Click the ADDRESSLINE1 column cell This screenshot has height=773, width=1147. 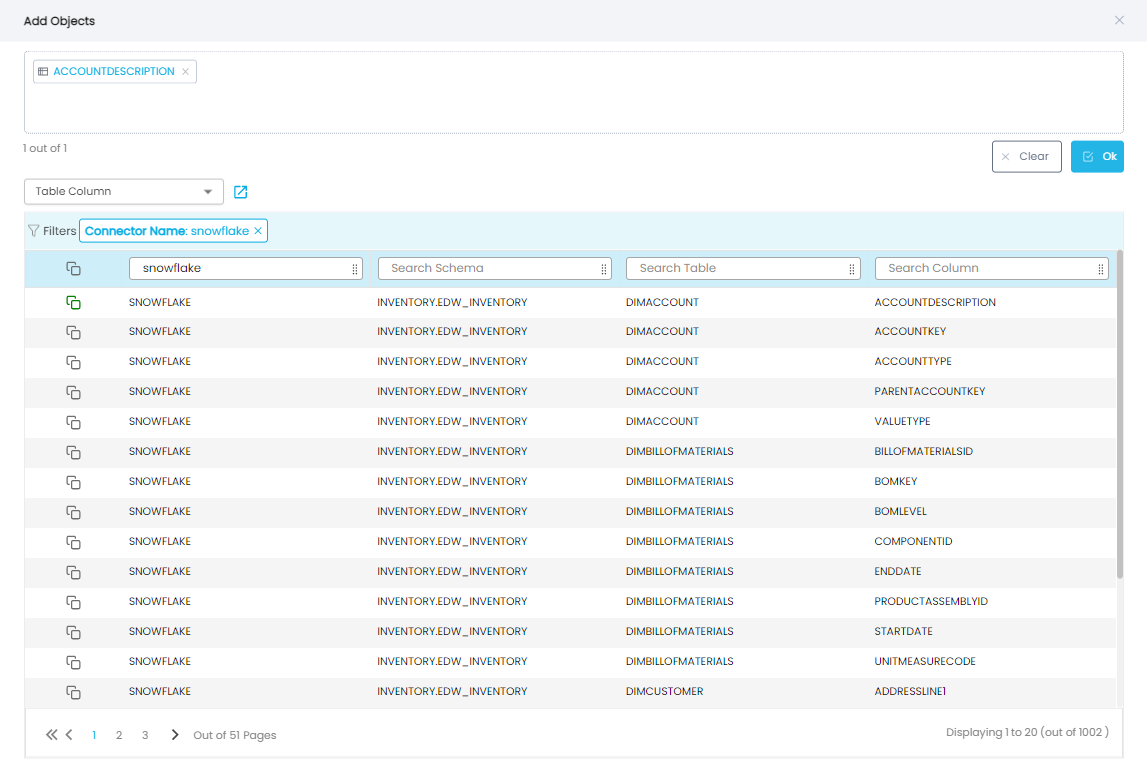(910, 692)
